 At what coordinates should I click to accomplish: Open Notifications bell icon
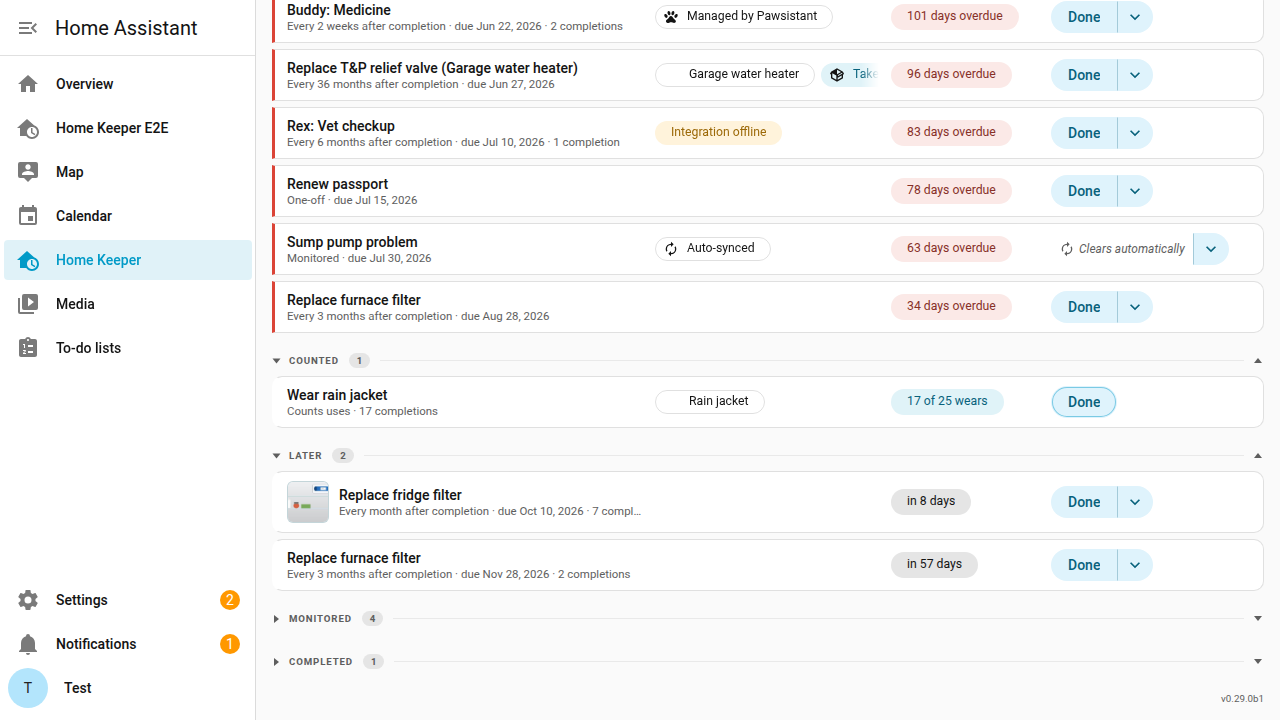click(28, 644)
